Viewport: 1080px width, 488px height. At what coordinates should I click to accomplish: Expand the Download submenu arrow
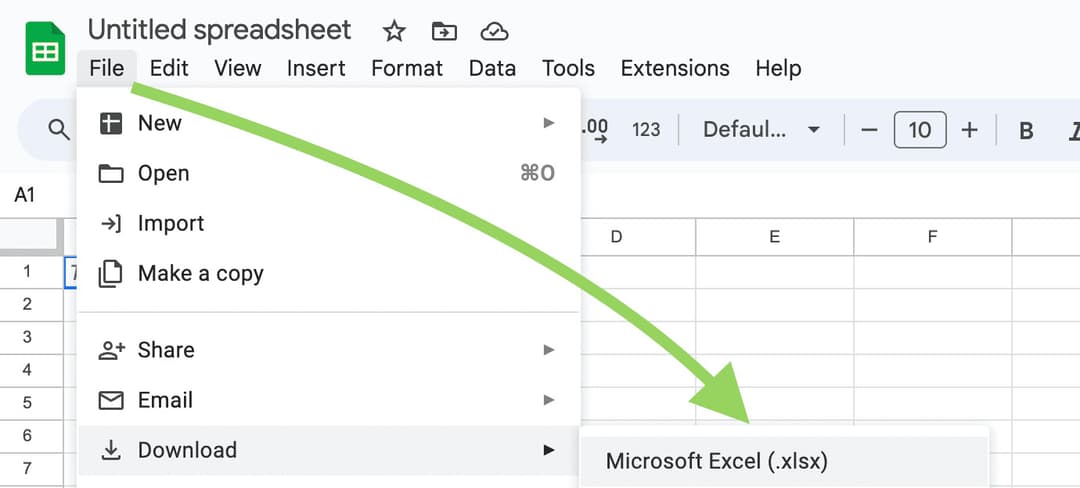click(x=549, y=450)
